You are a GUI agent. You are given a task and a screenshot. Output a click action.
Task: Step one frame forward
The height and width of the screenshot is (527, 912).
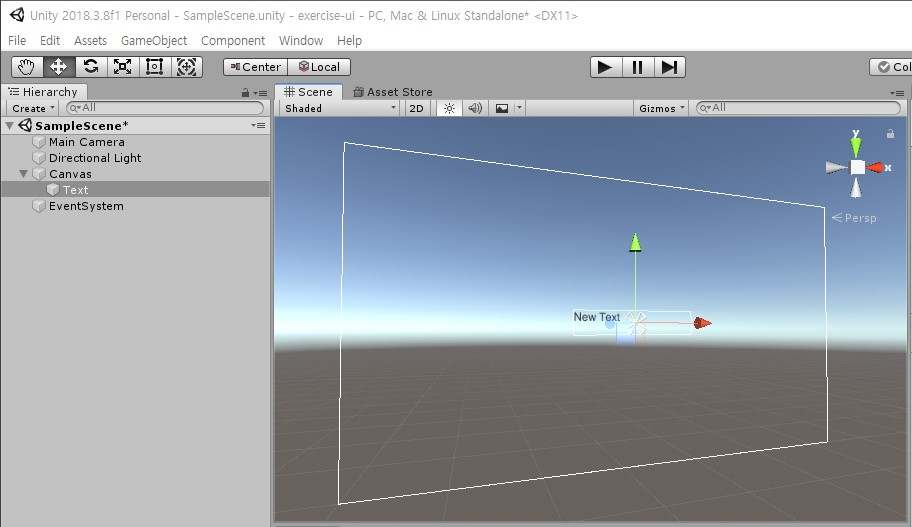669,67
